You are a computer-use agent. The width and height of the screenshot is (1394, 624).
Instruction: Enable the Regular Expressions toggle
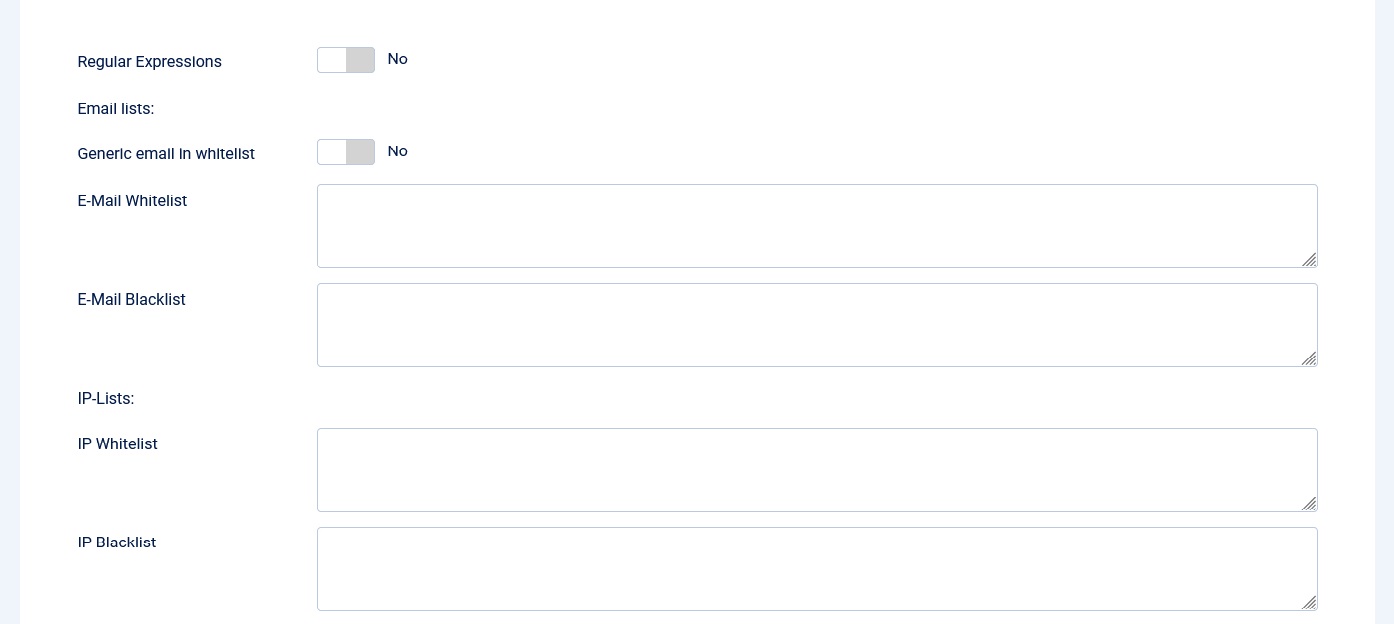346,60
